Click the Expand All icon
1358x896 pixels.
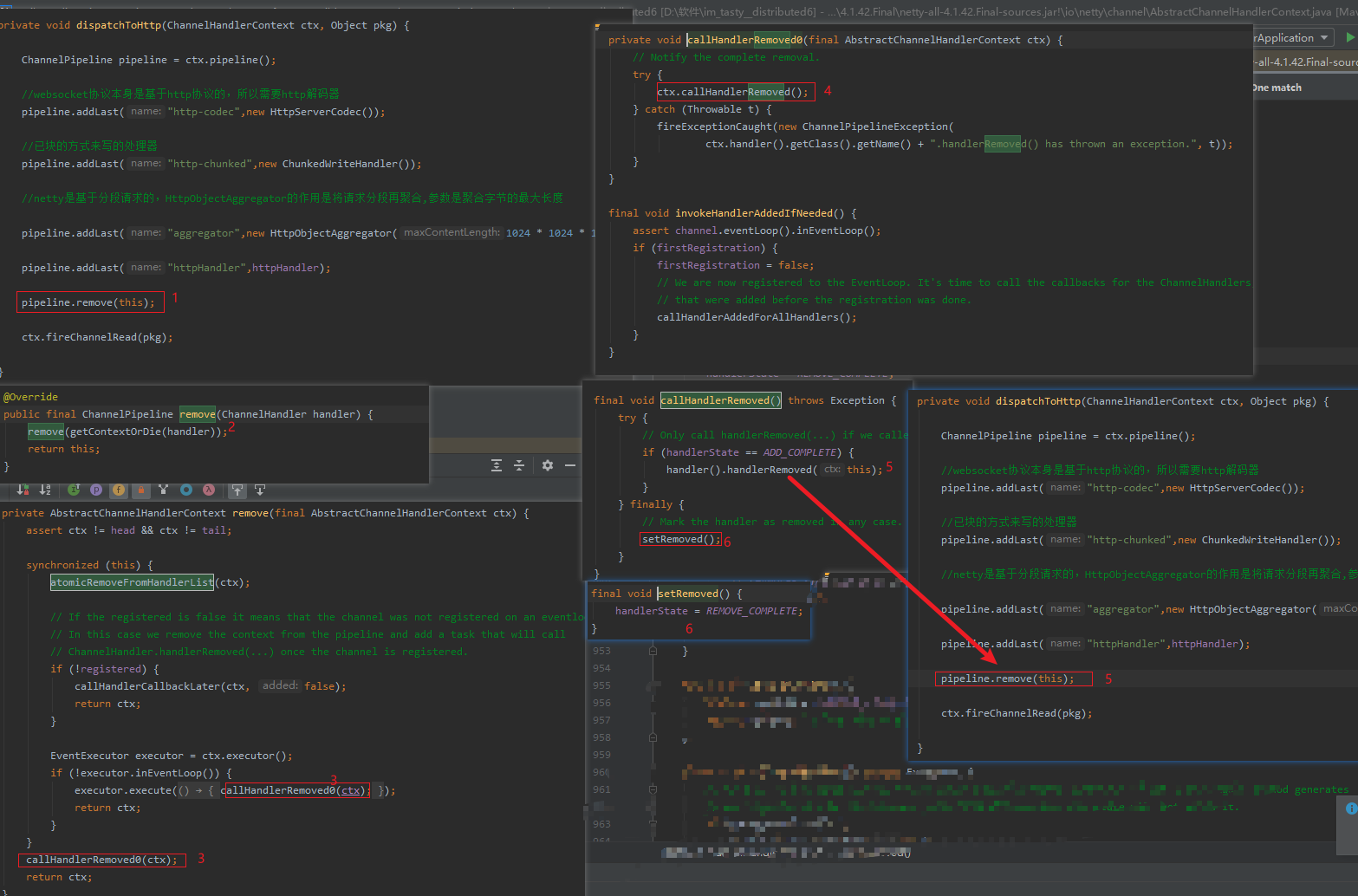click(x=497, y=465)
